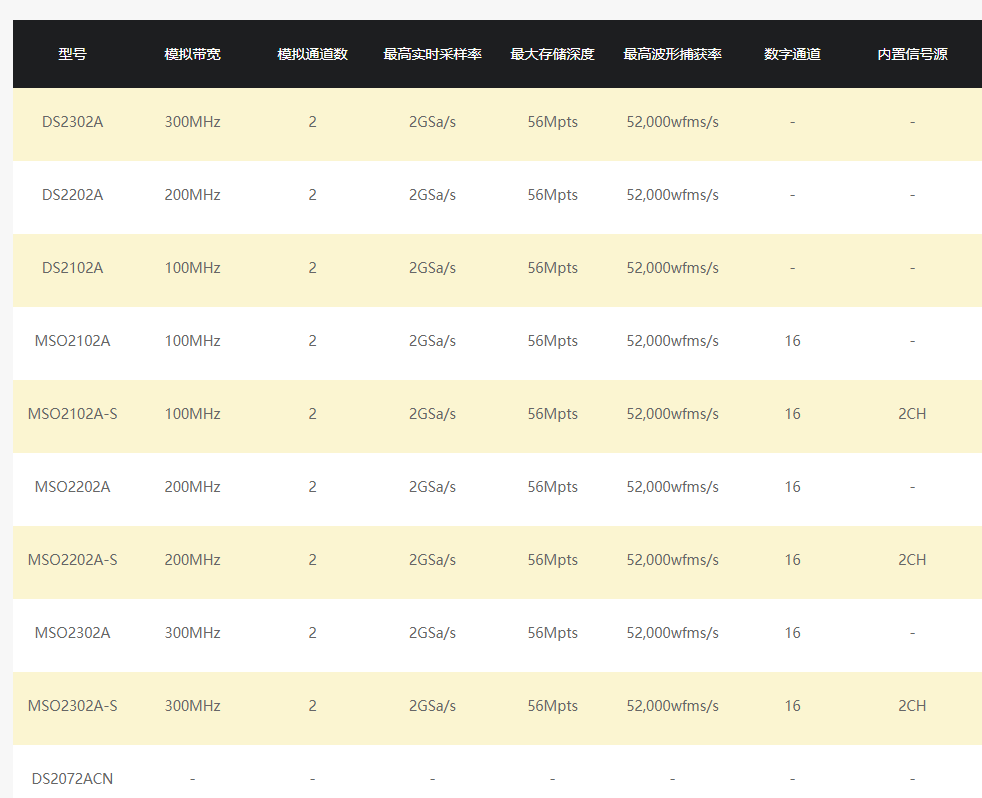Click 2CH signal source in MSO2202A-S row

coord(912,560)
